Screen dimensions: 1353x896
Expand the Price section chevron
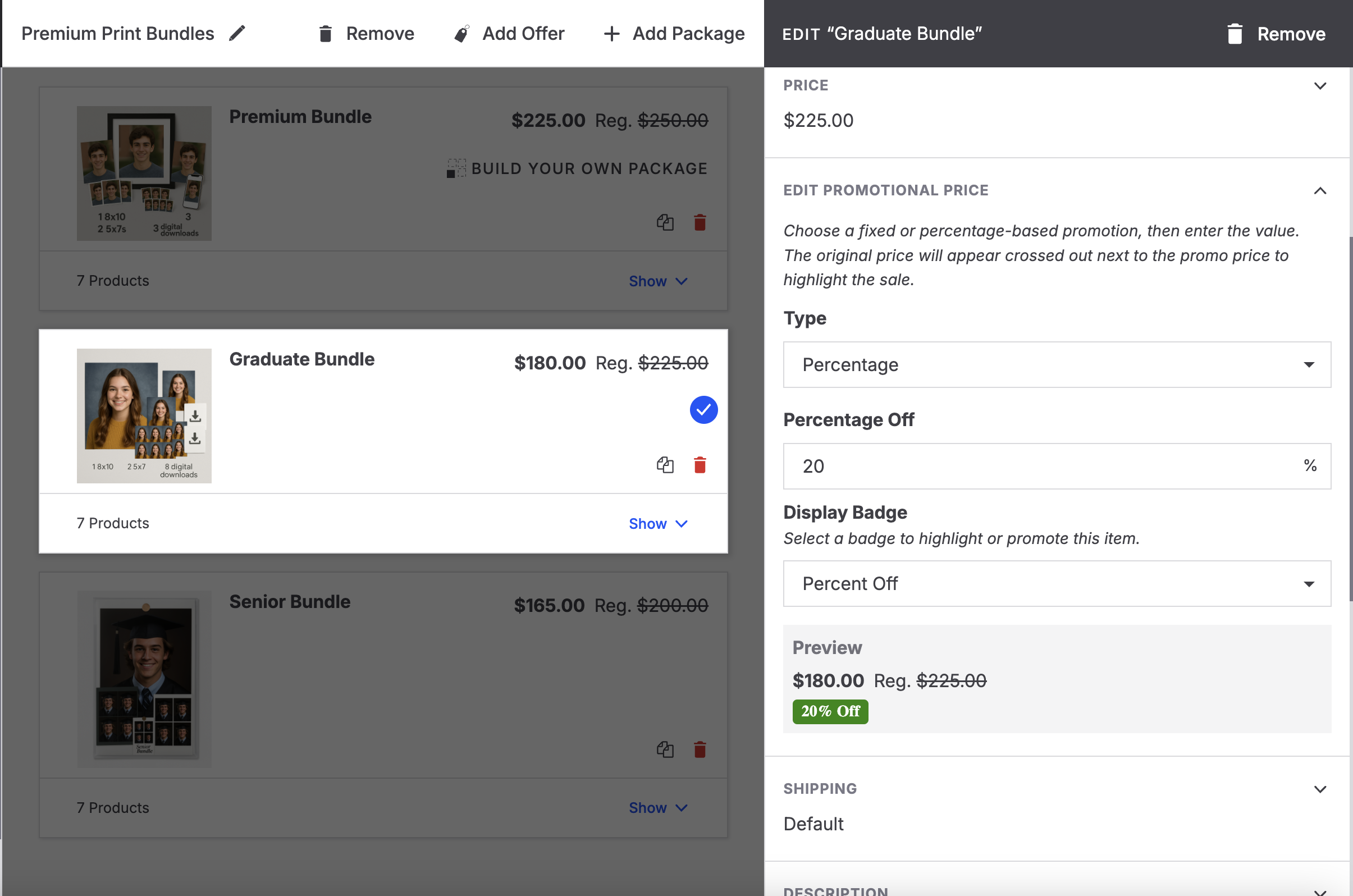[1319, 86]
